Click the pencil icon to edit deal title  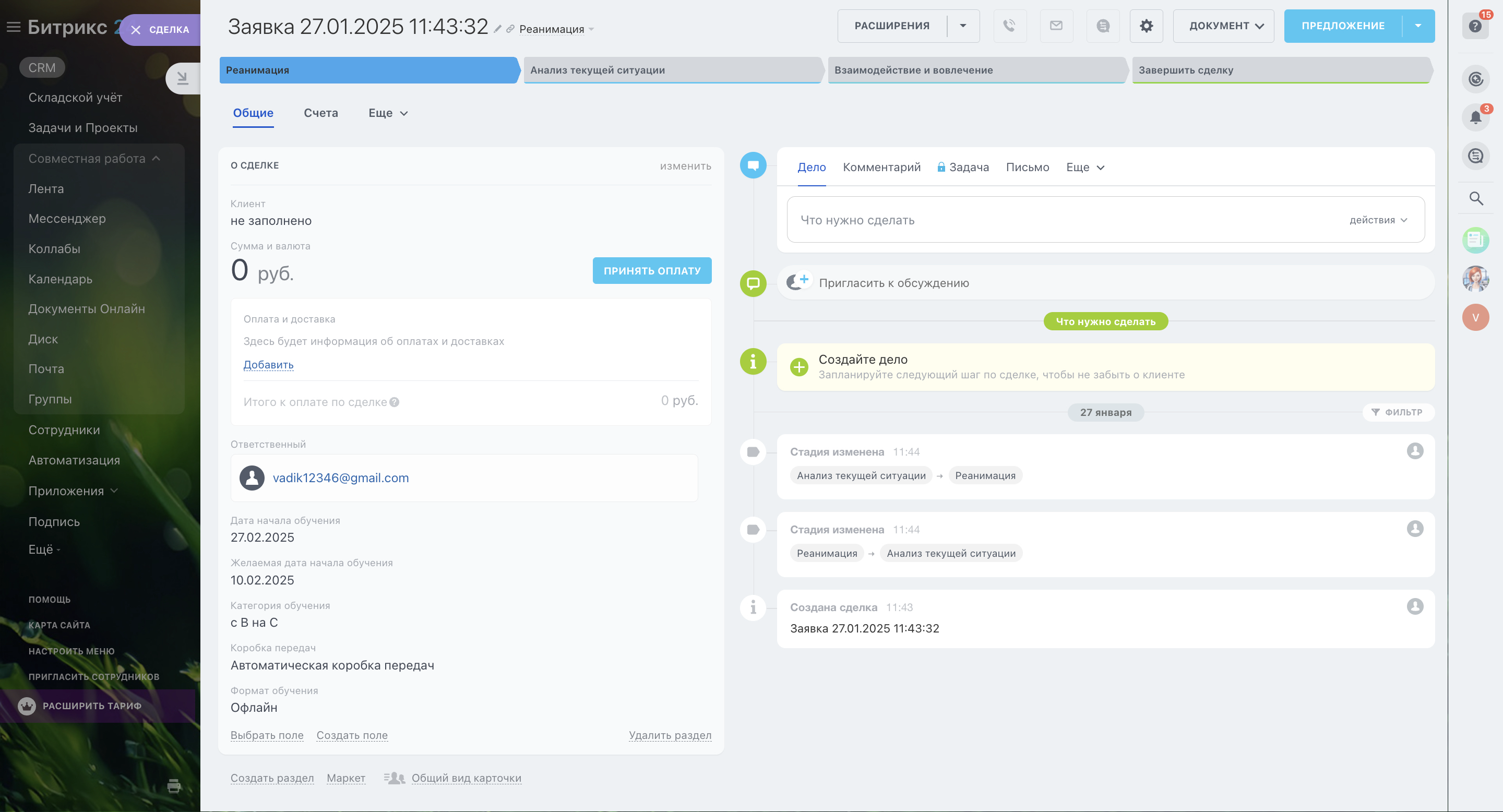(497, 29)
